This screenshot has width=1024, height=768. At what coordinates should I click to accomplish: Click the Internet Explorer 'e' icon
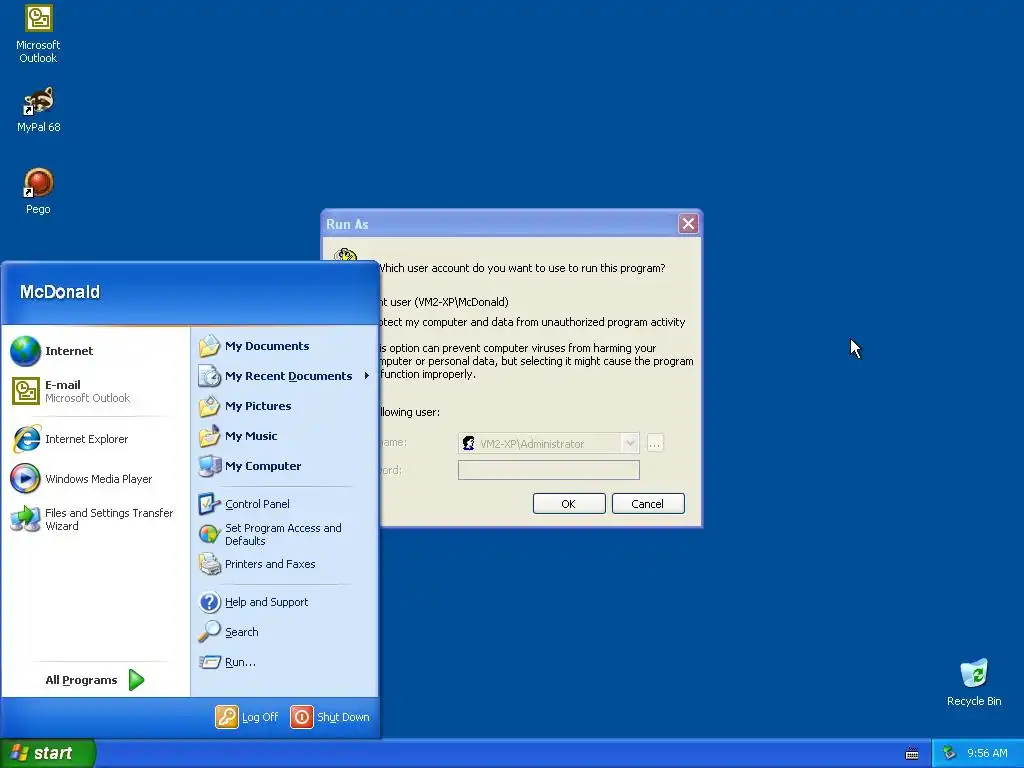(x=26, y=439)
